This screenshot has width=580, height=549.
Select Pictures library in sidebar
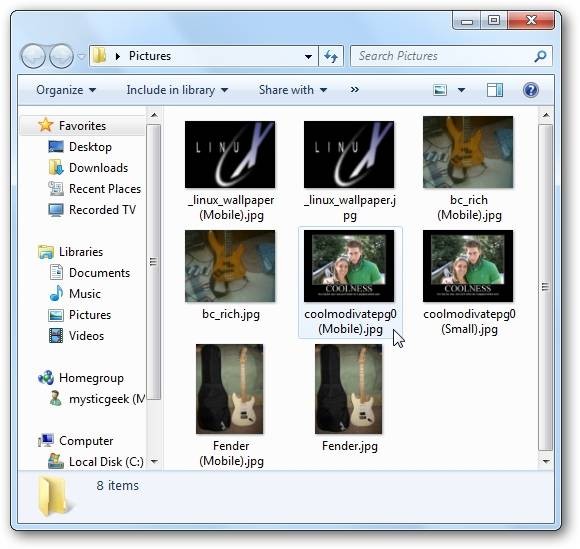click(80, 315)
